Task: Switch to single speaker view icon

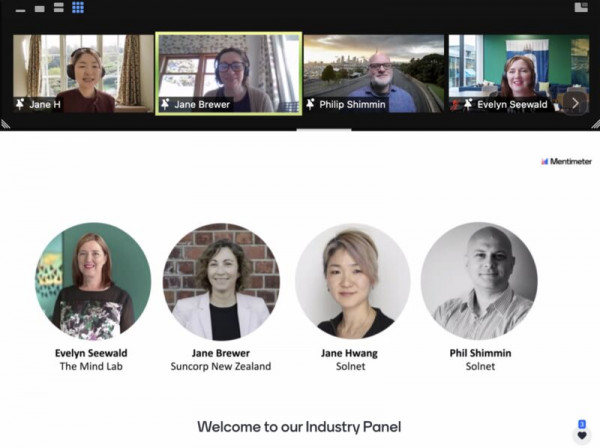Action: (39, 8)
